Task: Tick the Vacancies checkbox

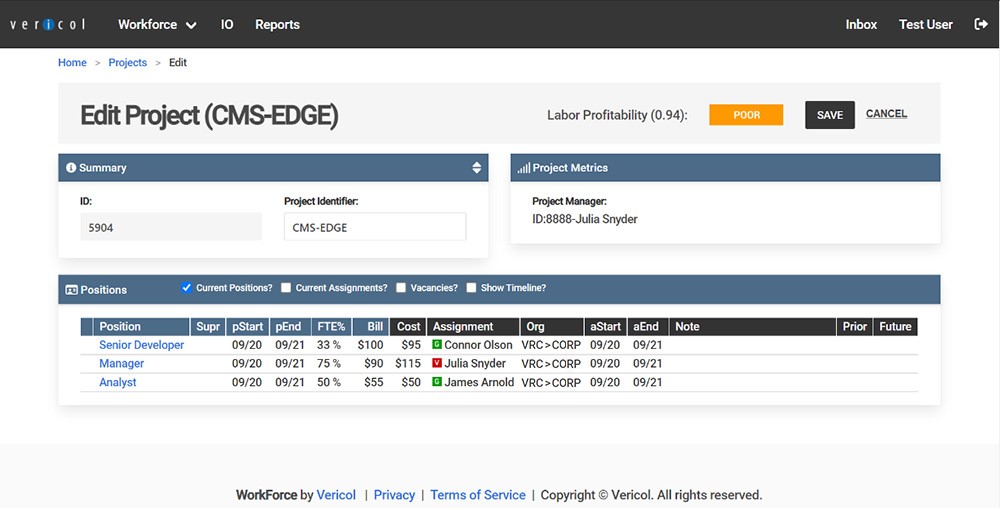Action: (x=401, y=288)
